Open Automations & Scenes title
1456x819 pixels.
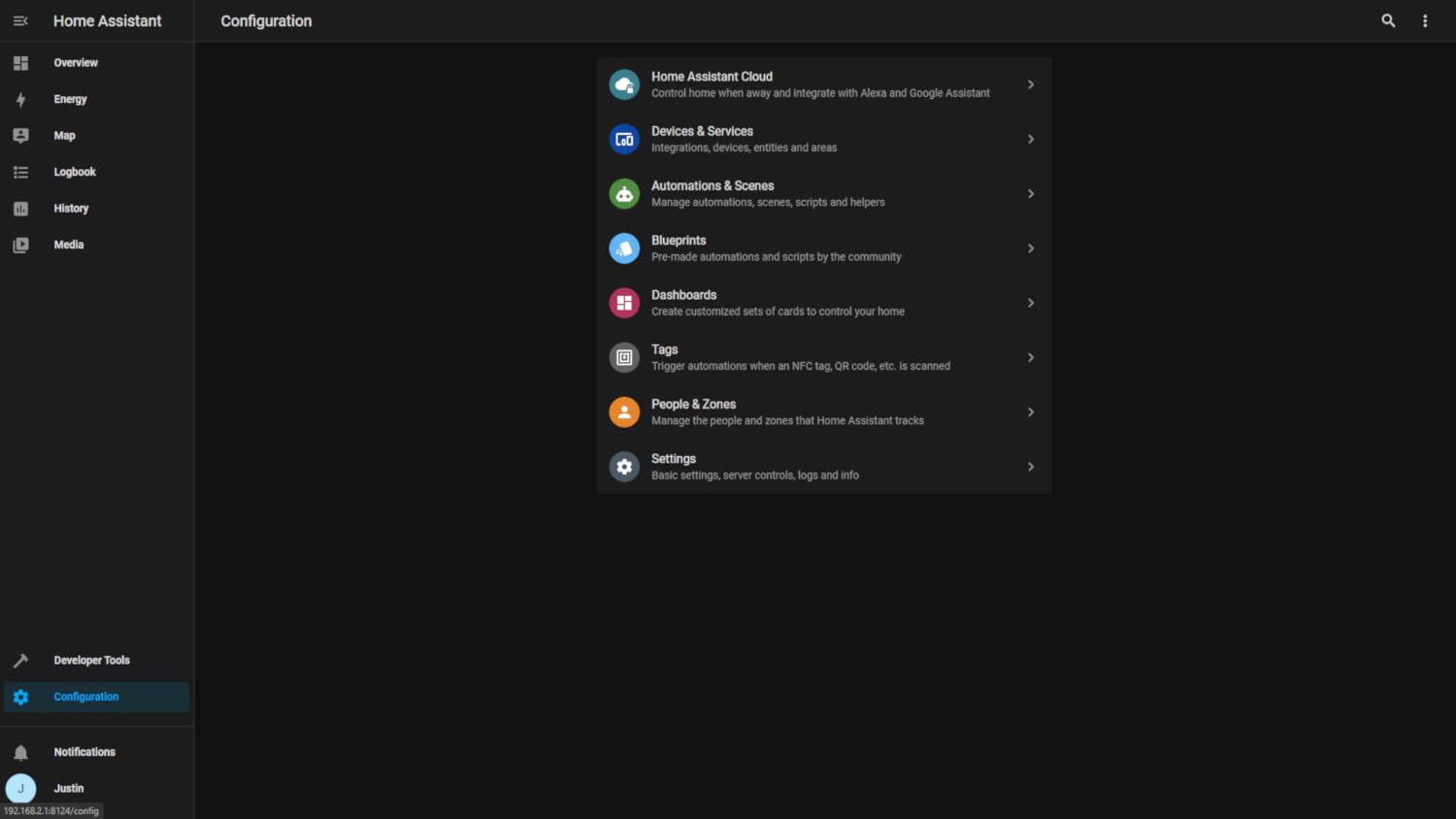point(712,185)
